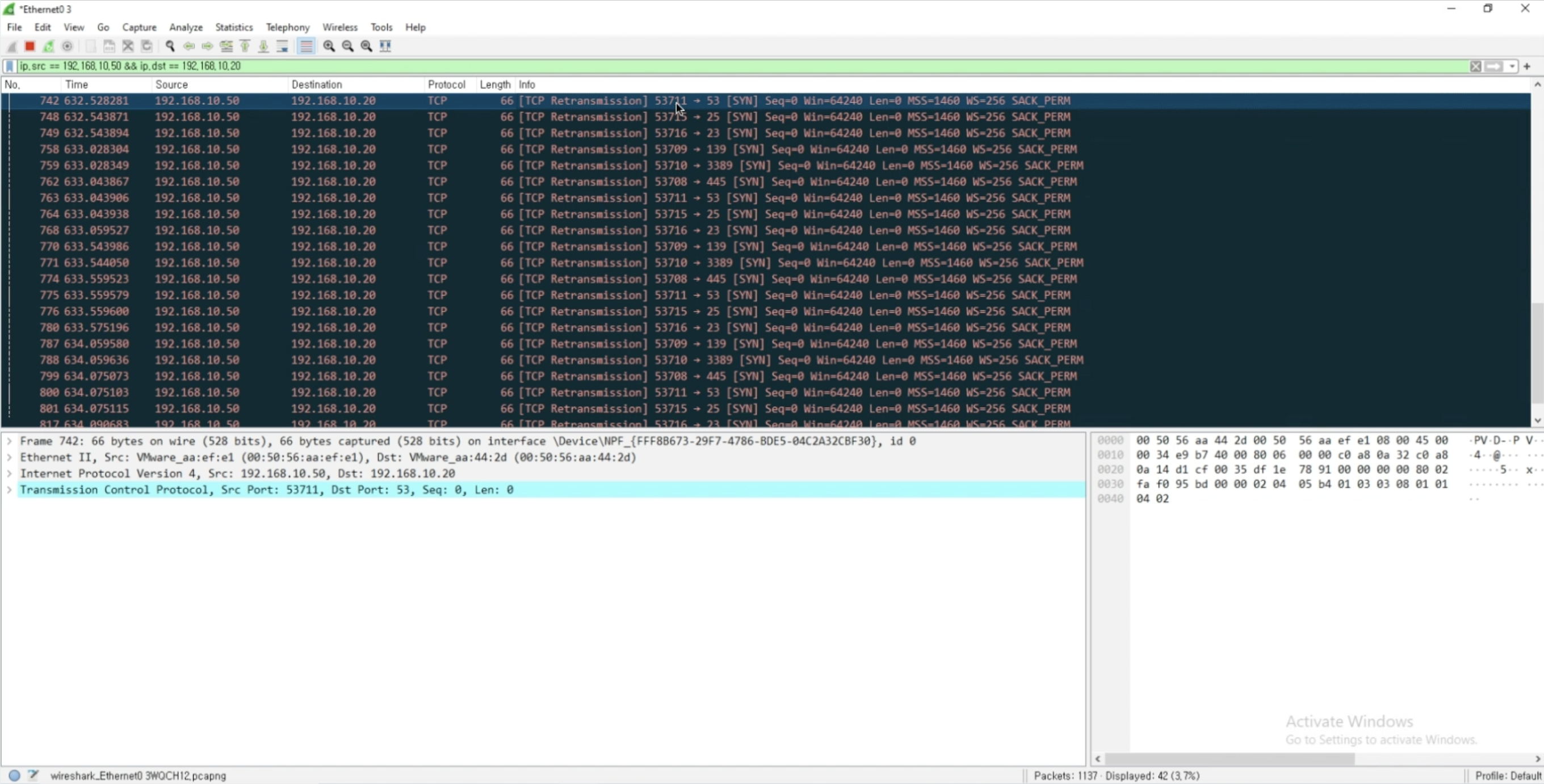Open the Statistics menu
This screenshot has height=784, width=1544.
[x=234, y=27]
